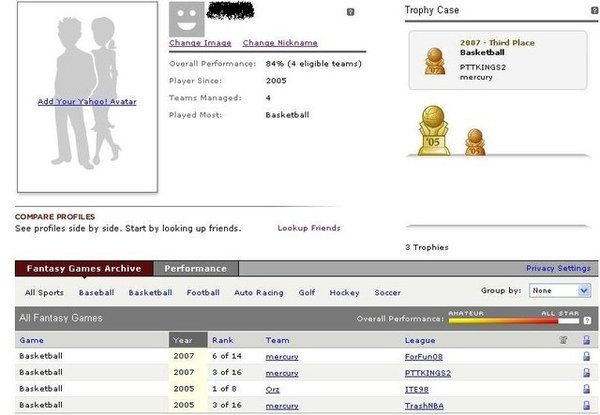Screen dimensions: 600x415
Task: Open Privacy Settings
Action: coord(558,268)
